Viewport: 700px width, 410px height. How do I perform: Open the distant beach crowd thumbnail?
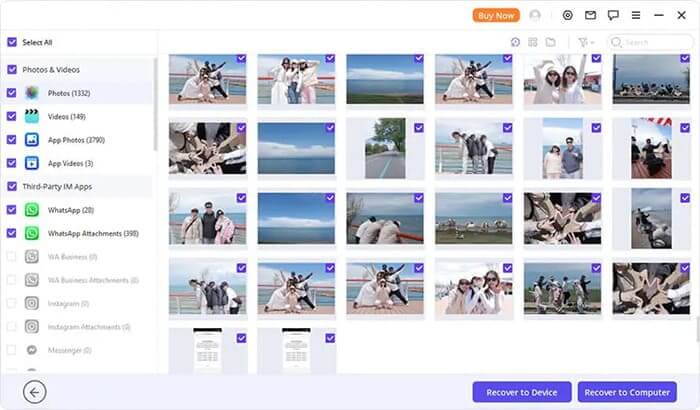(474, 218)
